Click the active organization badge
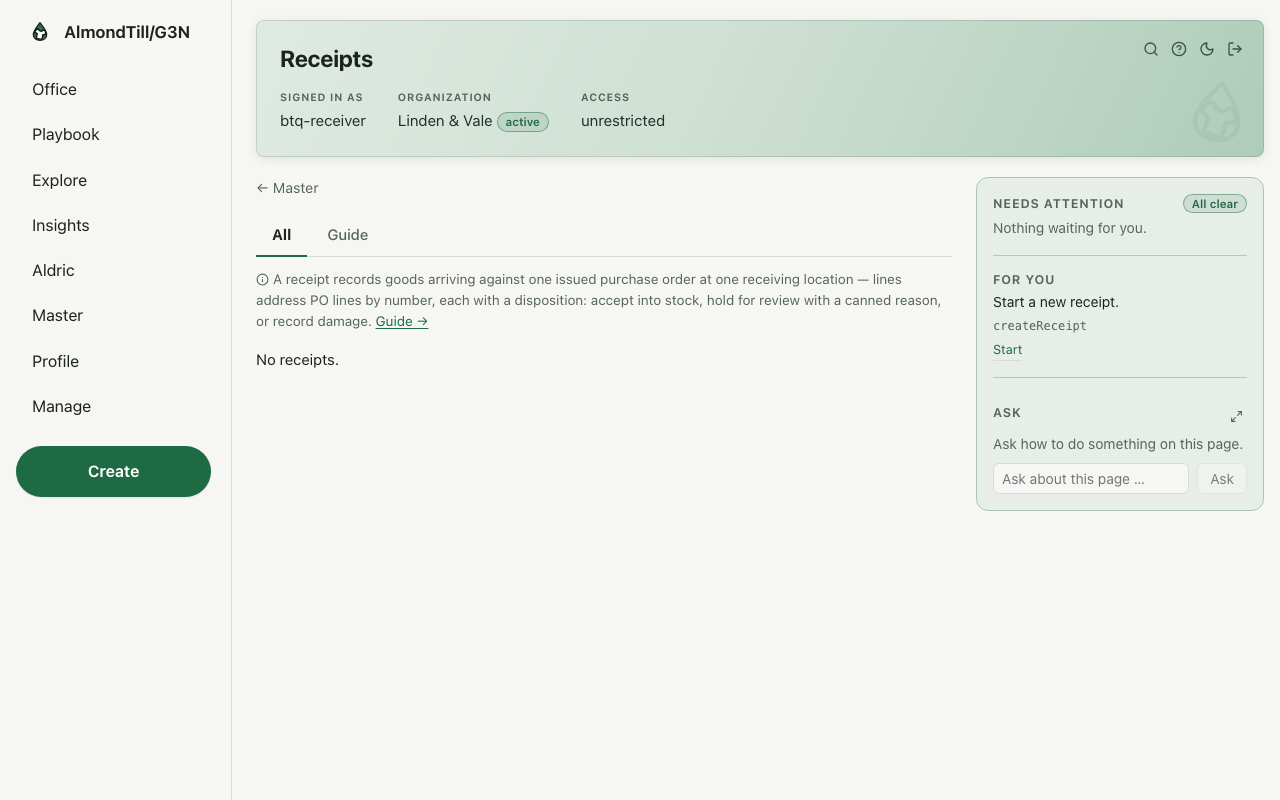The width and height of the screenshot is (1280, 800). point(523,122)
